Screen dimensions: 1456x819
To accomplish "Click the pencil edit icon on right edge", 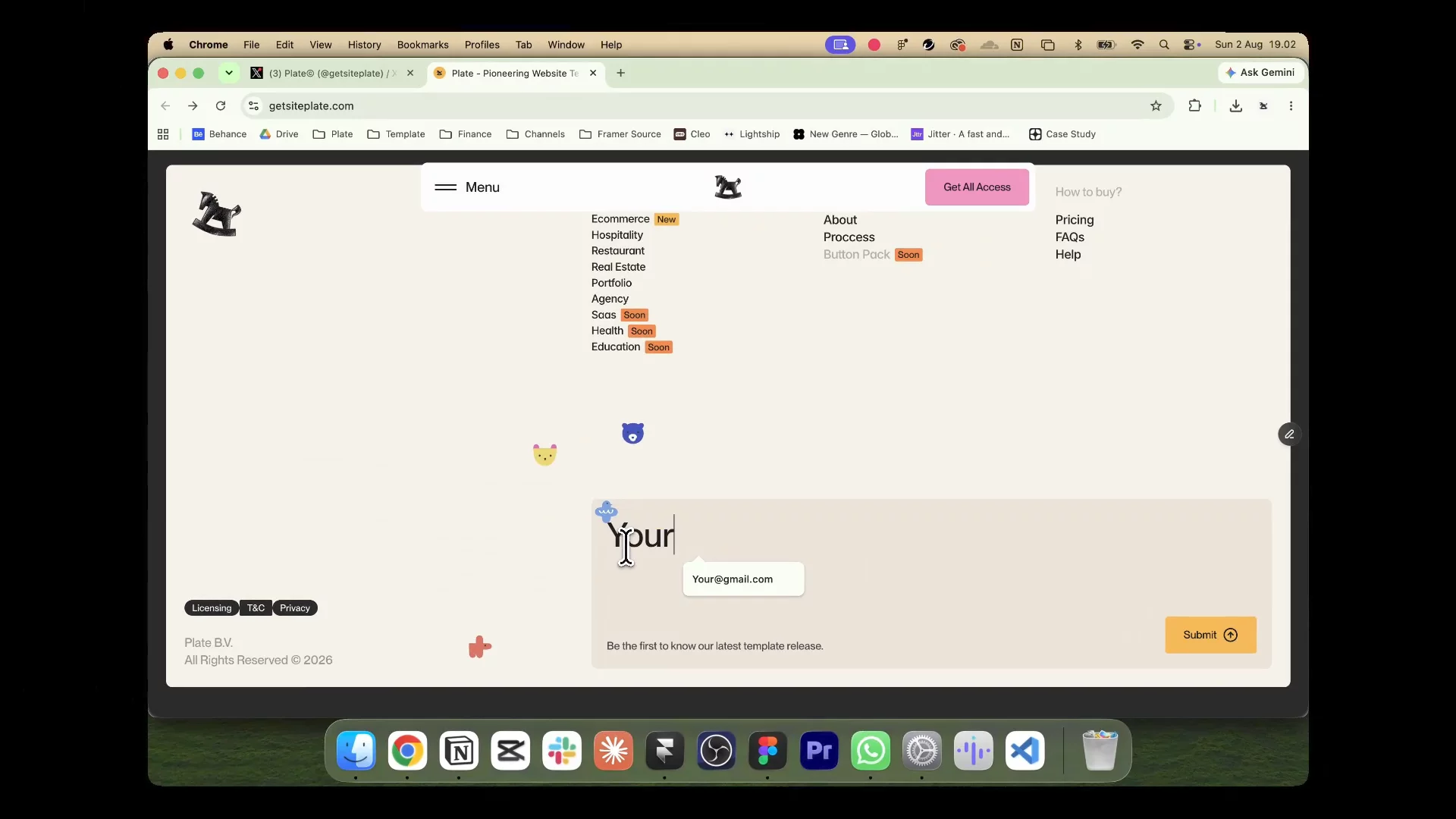I will (1289, 435).
